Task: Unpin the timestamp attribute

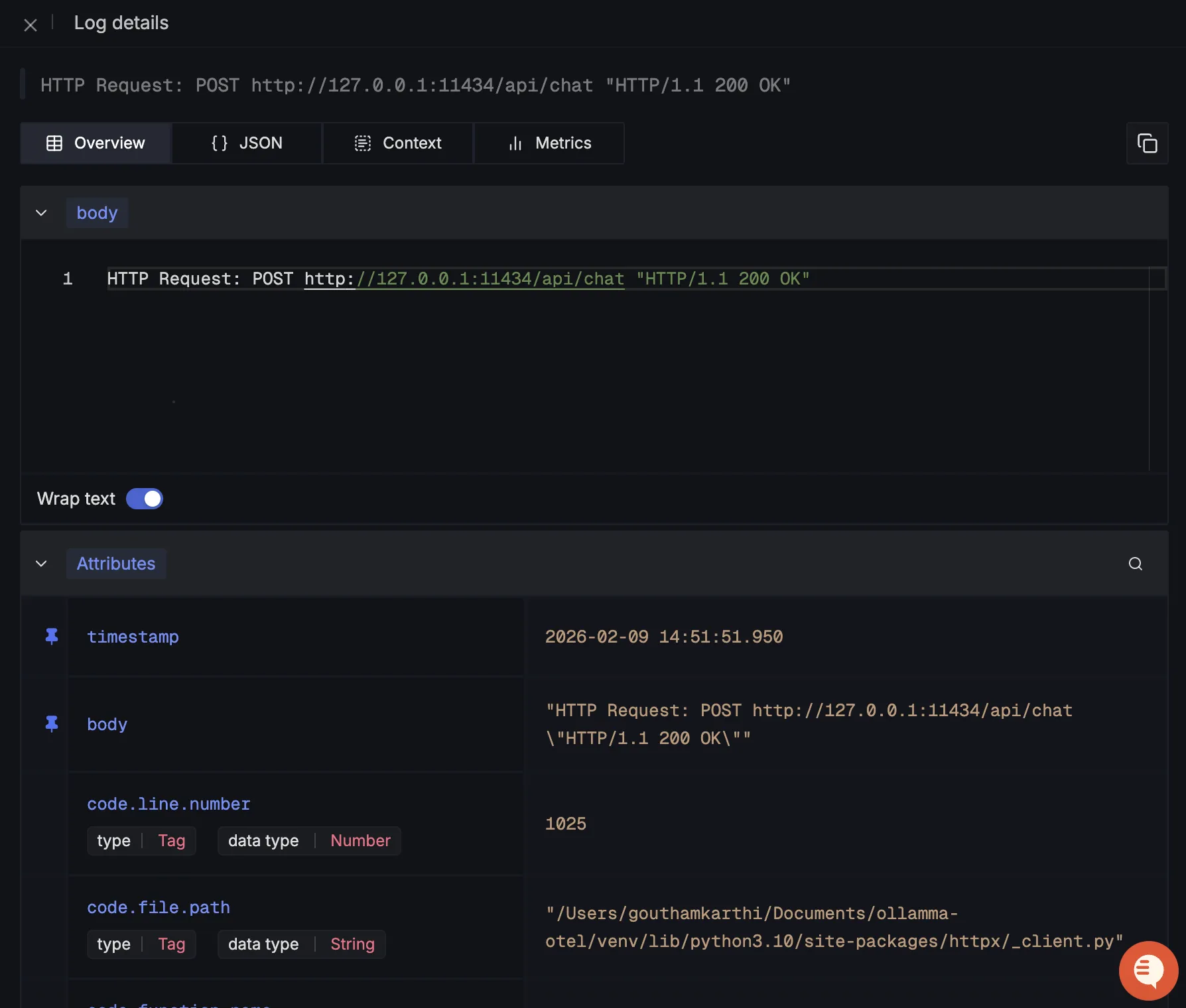Action: pos(52,637)
